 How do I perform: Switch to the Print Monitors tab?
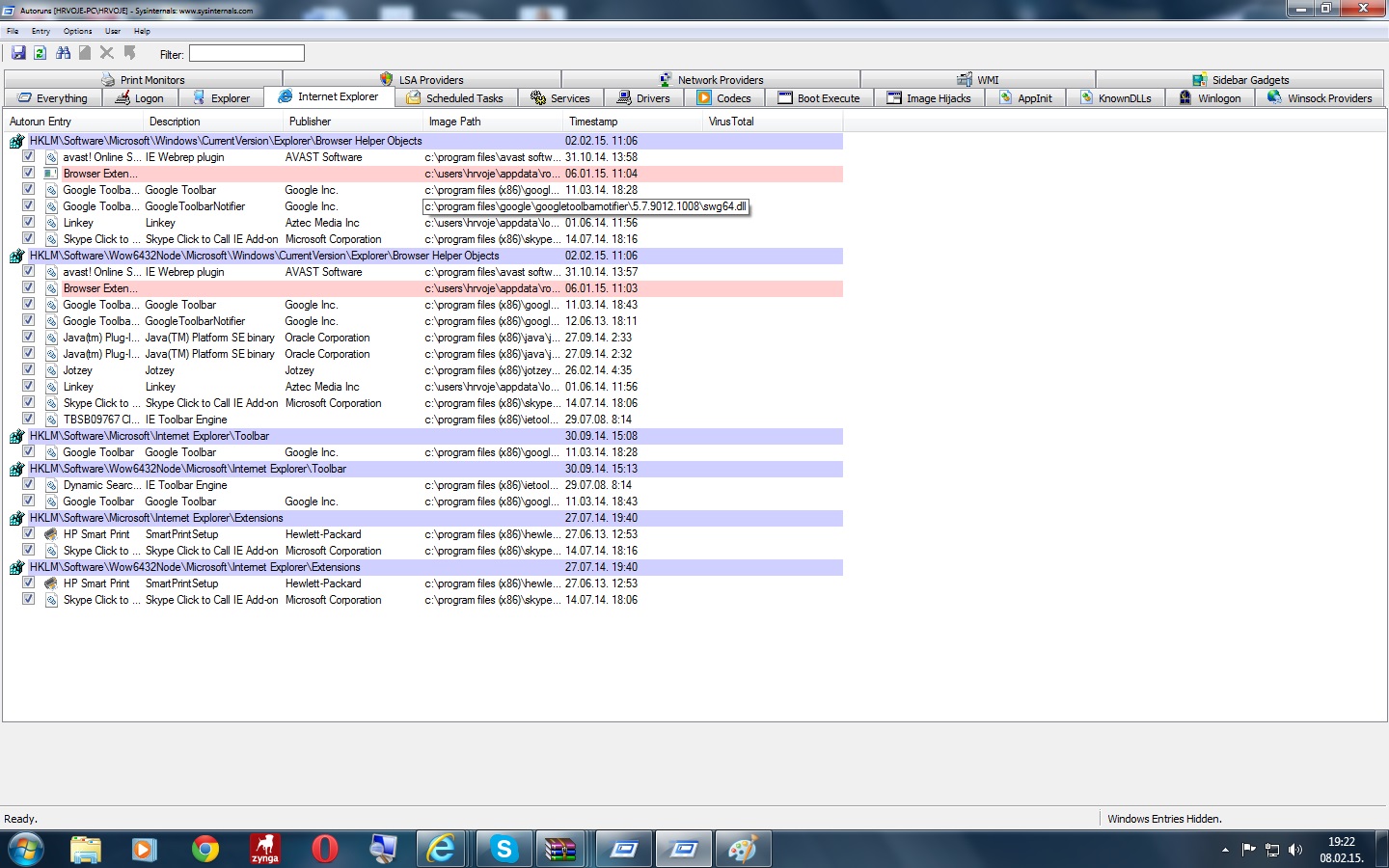point(144,80)
